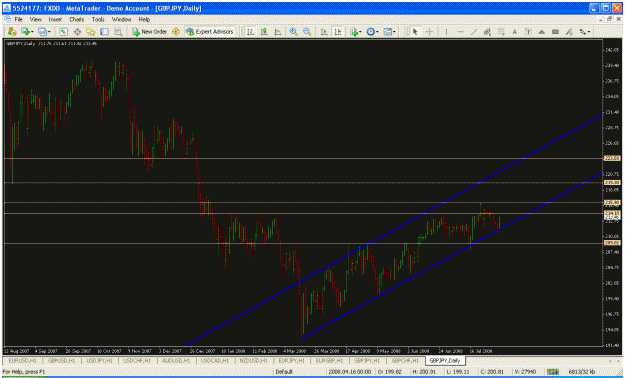Image resolution: width=625 pixels, height=378 pixels.
Task: Toggle the Market Watch window
Action: [x=63, y=32]
